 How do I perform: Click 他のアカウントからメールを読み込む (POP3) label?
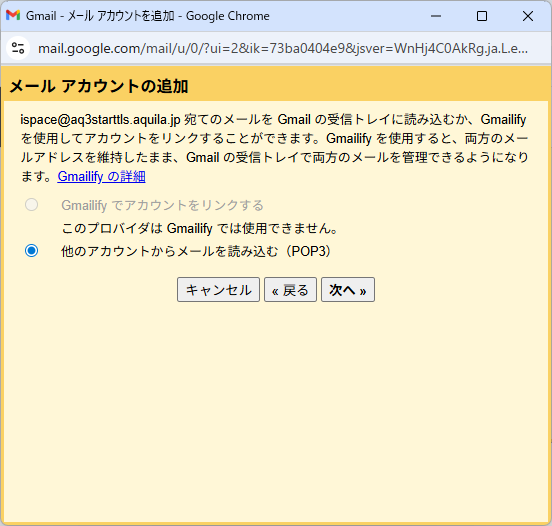(196, 251)
